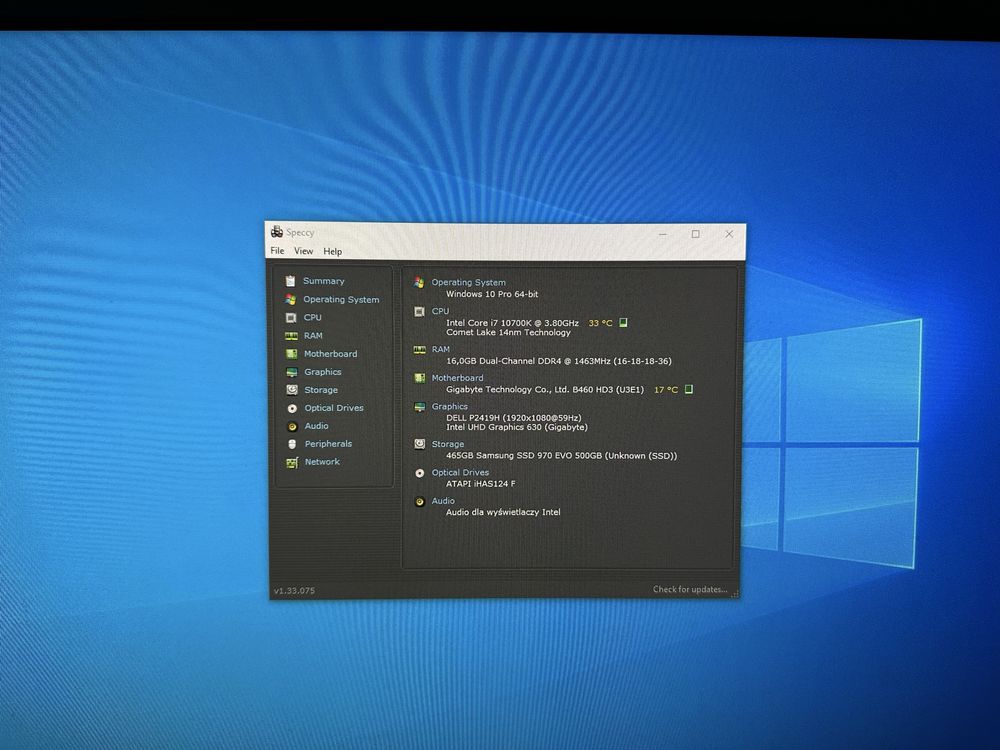The image size is (1000, 750).
Task: Click the RAM icon in summary pane
Action: coord(420,349)
